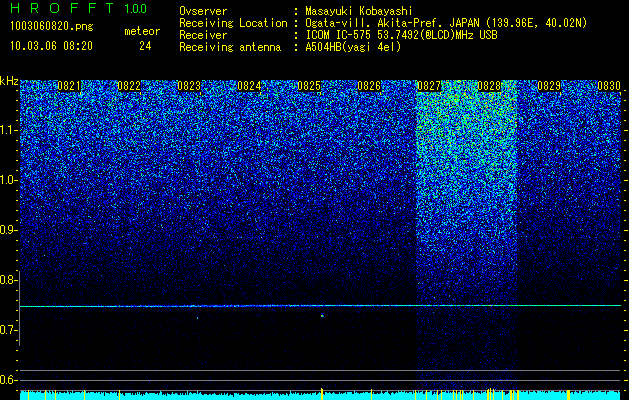Click the 1.1 kHz axis label
The image size is (629, 400).
tap(9, 130)
